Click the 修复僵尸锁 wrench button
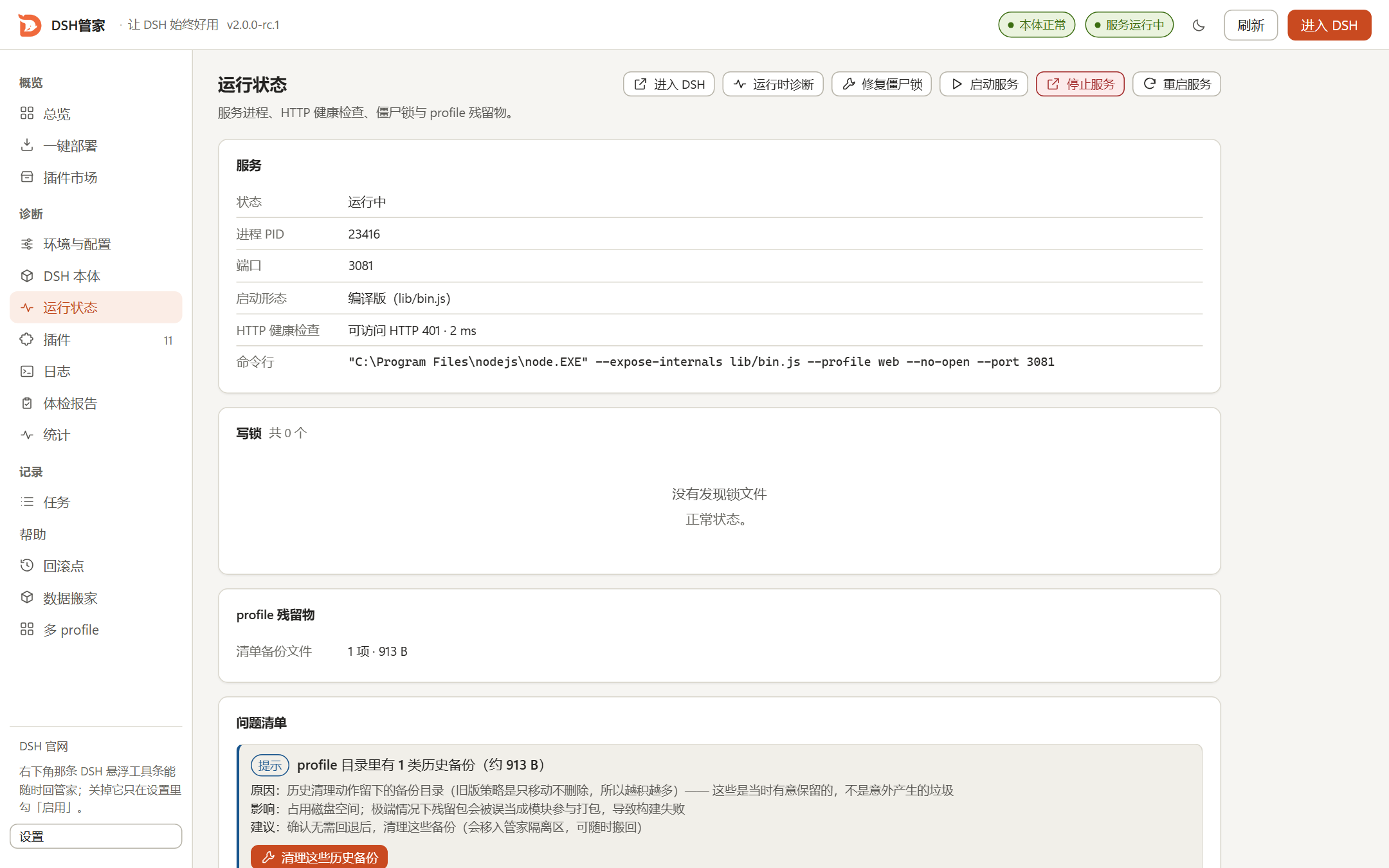Viewport: 1389px width, 868px height. click(x=882, y=84)
